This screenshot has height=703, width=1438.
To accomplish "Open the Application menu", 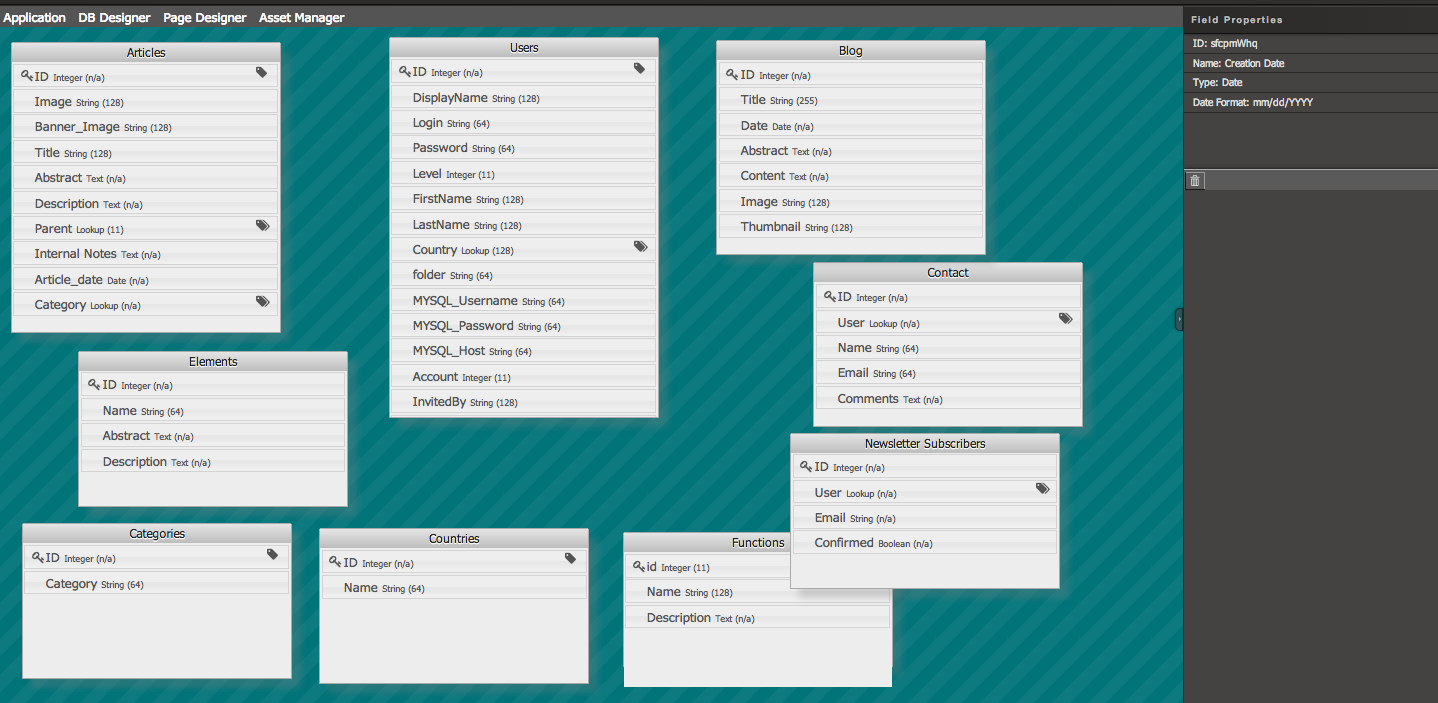I will click(x=35, y=18).
